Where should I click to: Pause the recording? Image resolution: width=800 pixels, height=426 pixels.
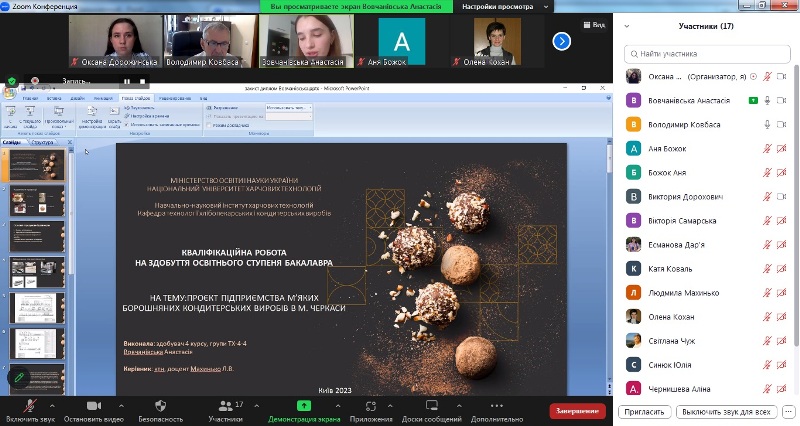(x=127, y=81)
